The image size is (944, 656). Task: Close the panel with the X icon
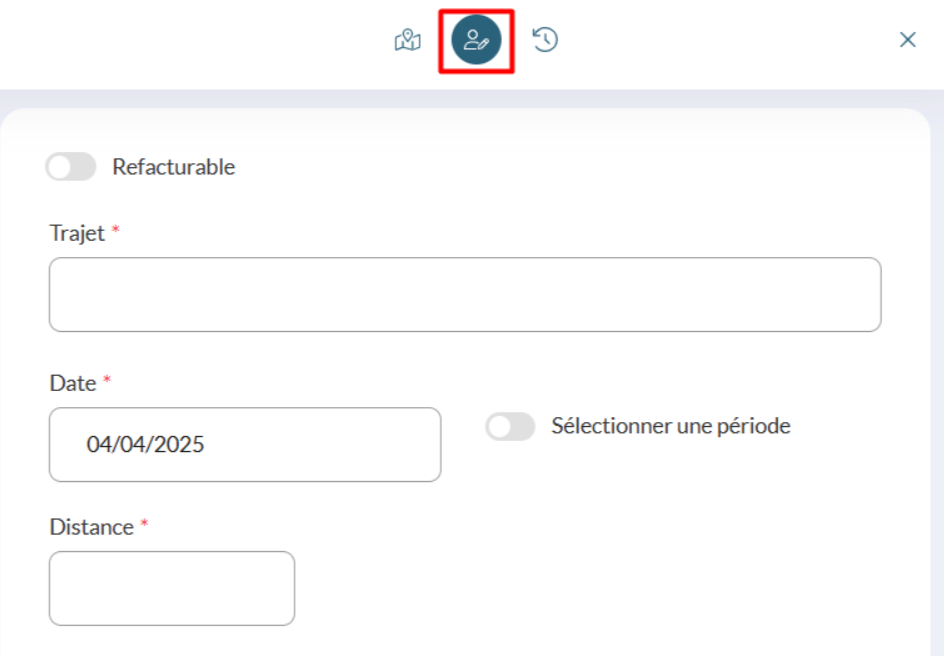coord(907,40)
